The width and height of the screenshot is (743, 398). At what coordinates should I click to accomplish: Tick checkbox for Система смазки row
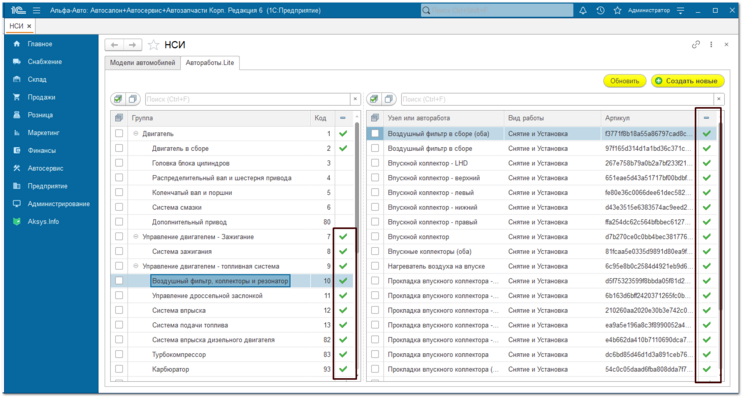coord(119,207)
